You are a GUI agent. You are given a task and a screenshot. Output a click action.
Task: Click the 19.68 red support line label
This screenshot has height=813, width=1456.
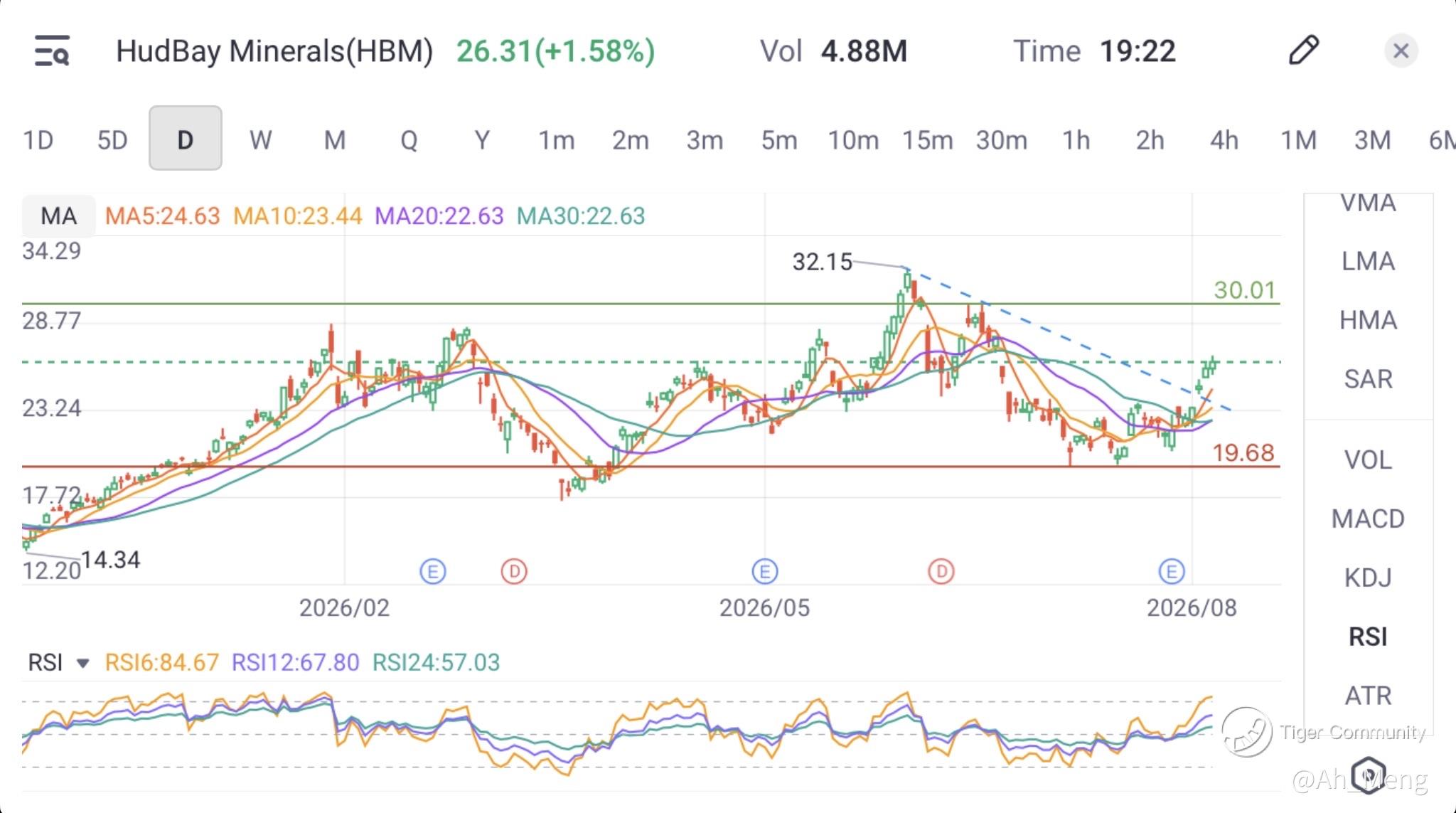[x=1243, y=452]
